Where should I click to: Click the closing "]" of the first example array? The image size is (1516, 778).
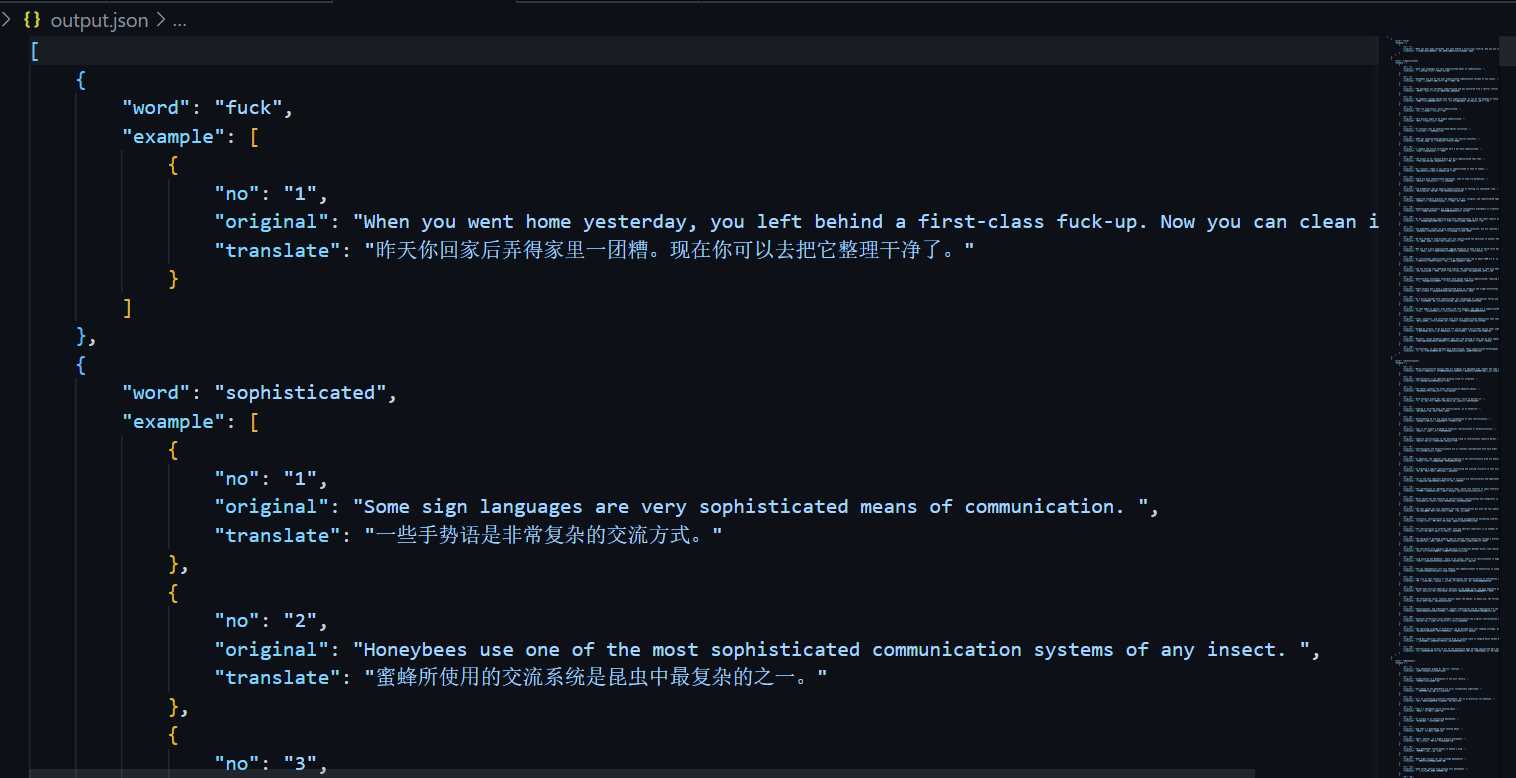point(127,307)
